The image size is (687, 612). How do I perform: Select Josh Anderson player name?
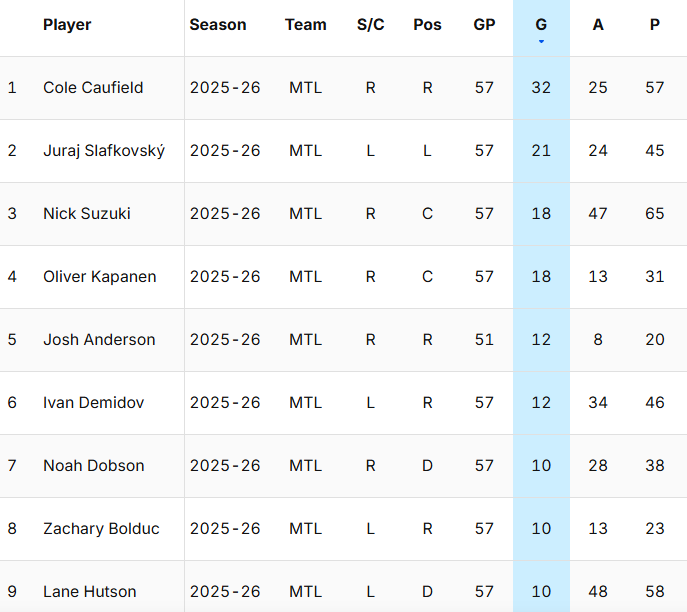pyautogui.click(x=99, y=339)
